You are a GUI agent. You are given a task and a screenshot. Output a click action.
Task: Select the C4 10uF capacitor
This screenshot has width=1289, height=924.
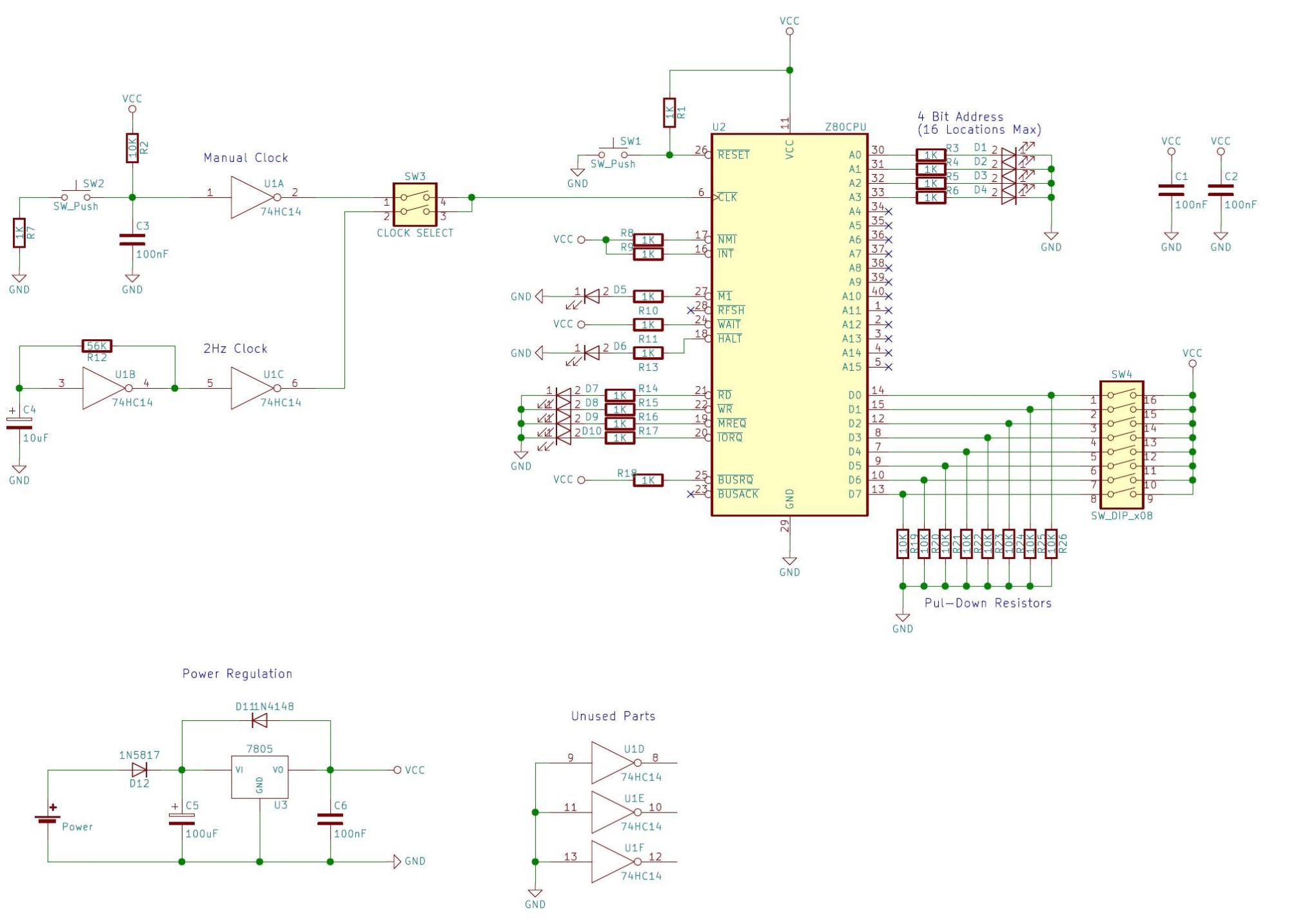coord(19,422)
